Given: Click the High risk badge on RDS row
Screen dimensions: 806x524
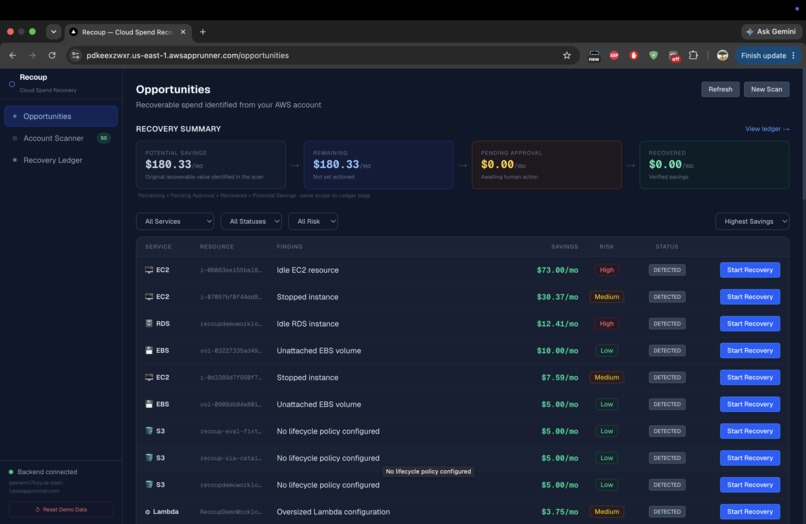Looking at the screenshot, I should [607, 324].
